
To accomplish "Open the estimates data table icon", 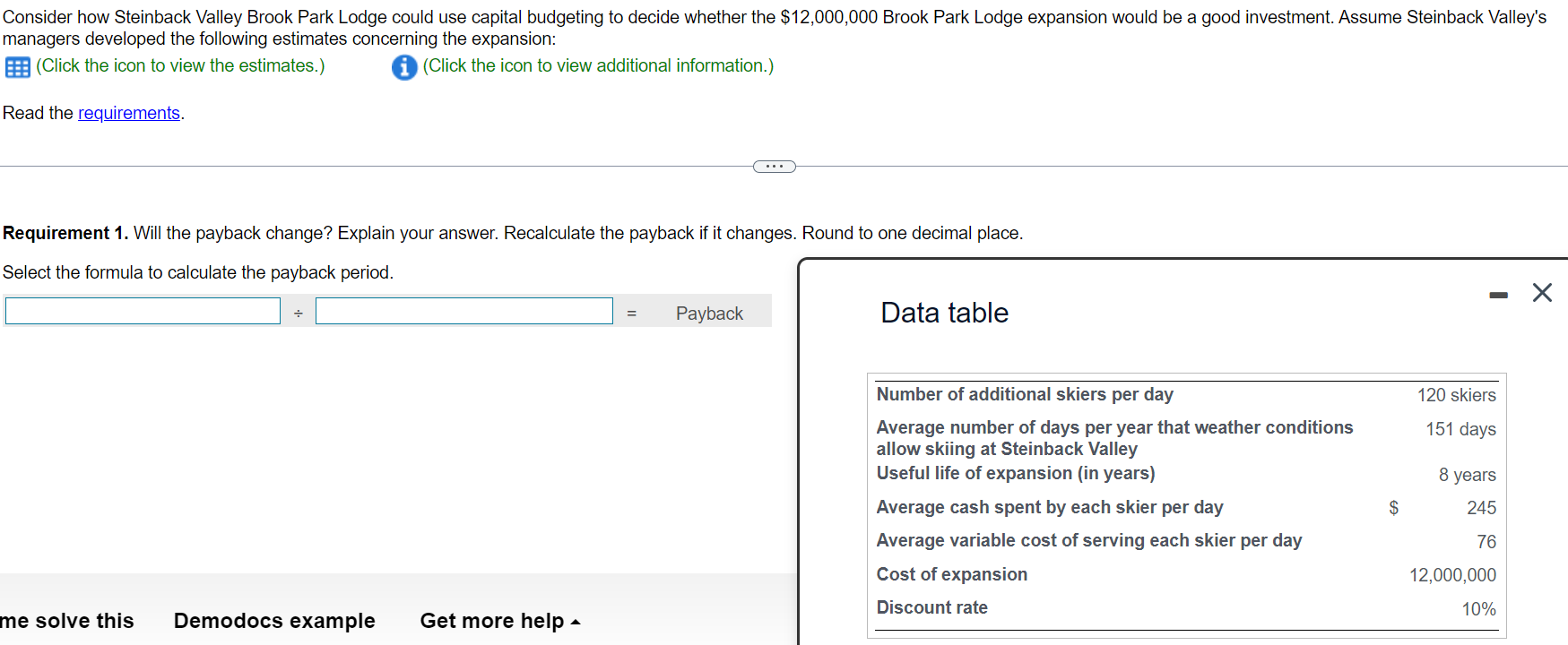I will [17, 67].
